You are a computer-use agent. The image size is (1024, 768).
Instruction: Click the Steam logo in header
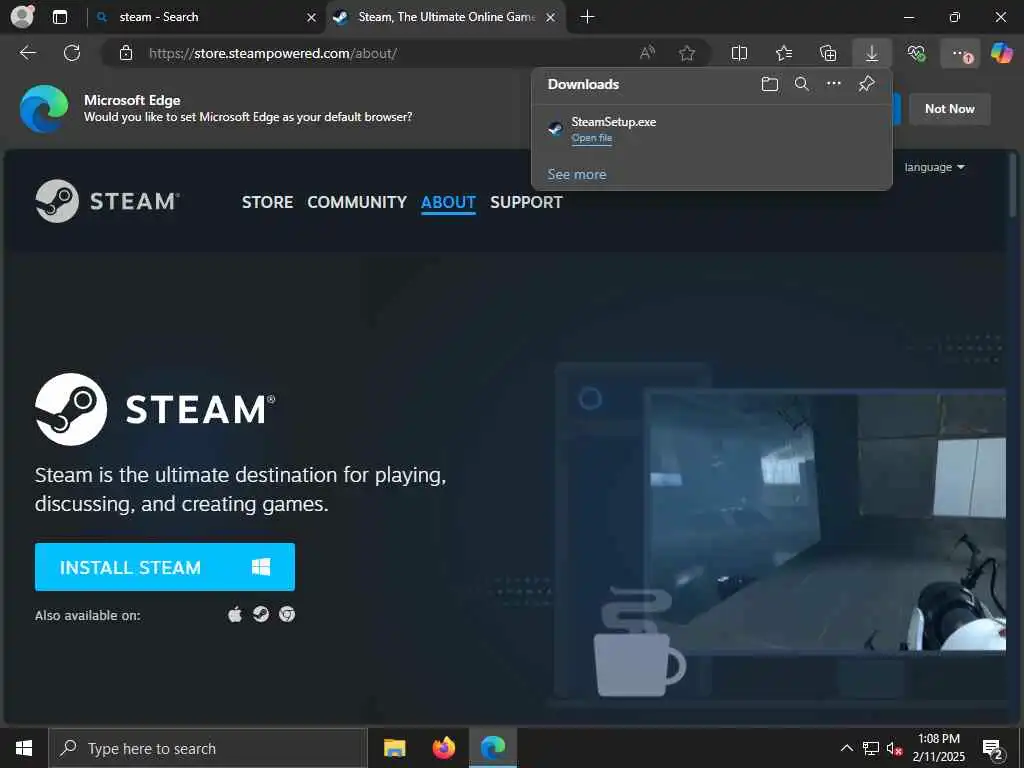tap(108, 201)
